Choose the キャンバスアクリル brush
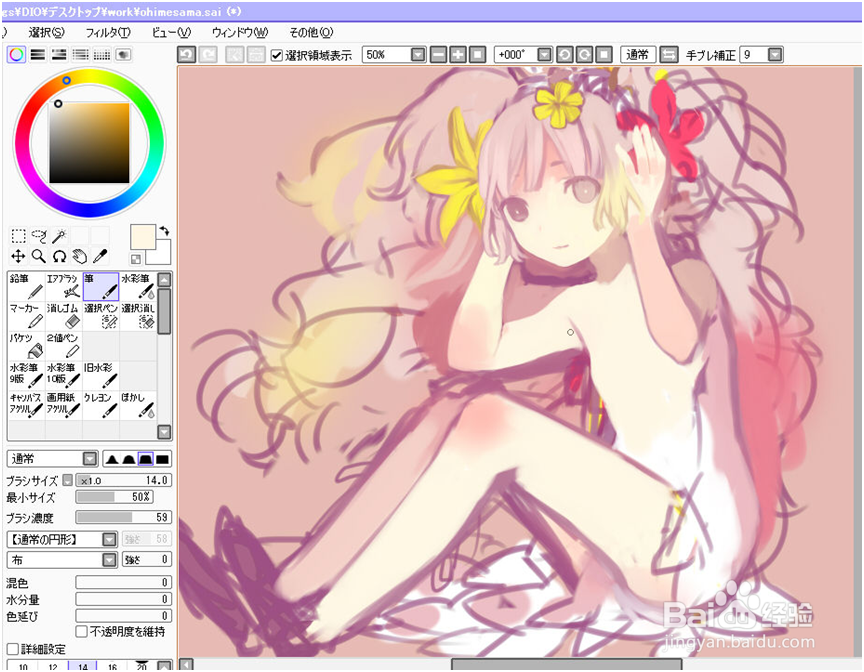 point(26,405)
